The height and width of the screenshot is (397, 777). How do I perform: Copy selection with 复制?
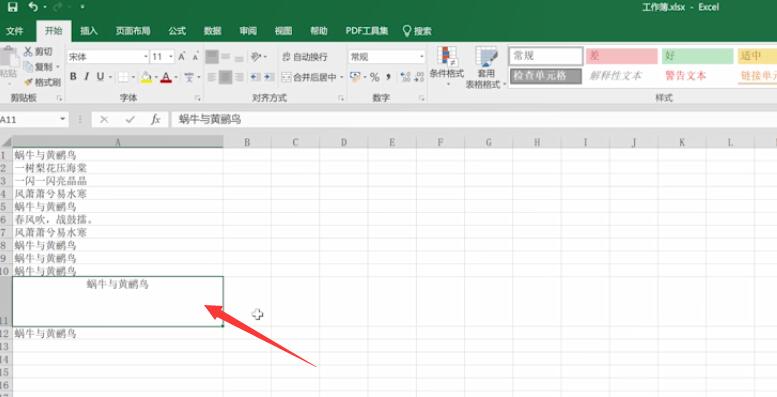39,66
